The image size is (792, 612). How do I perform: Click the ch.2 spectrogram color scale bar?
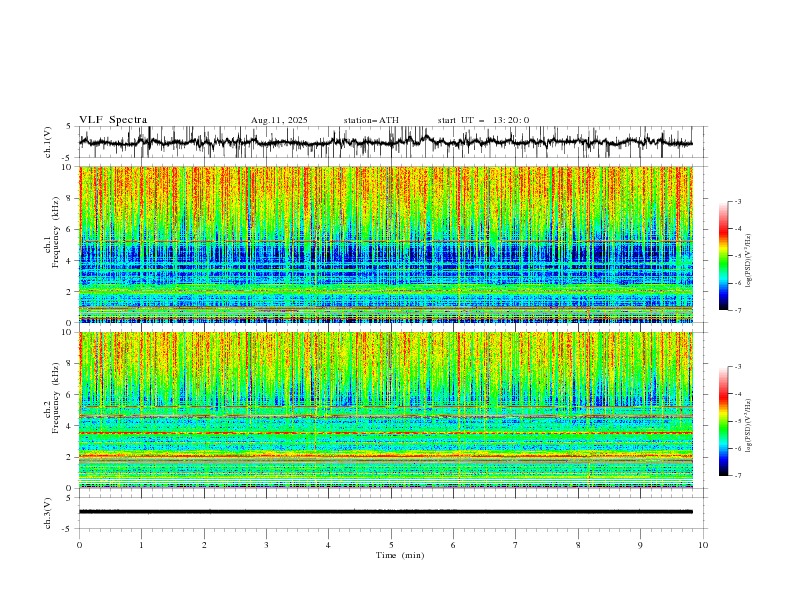pos(723,421)
